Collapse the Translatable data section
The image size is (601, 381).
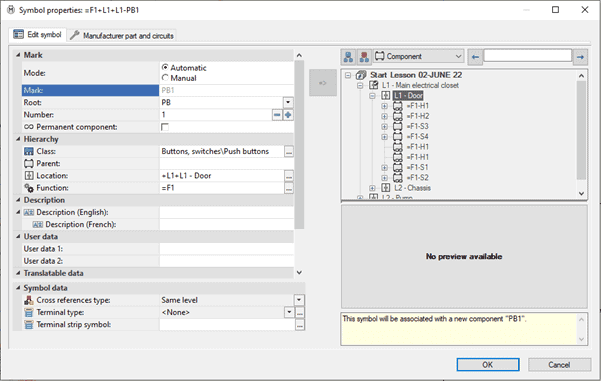coord(18,273)
